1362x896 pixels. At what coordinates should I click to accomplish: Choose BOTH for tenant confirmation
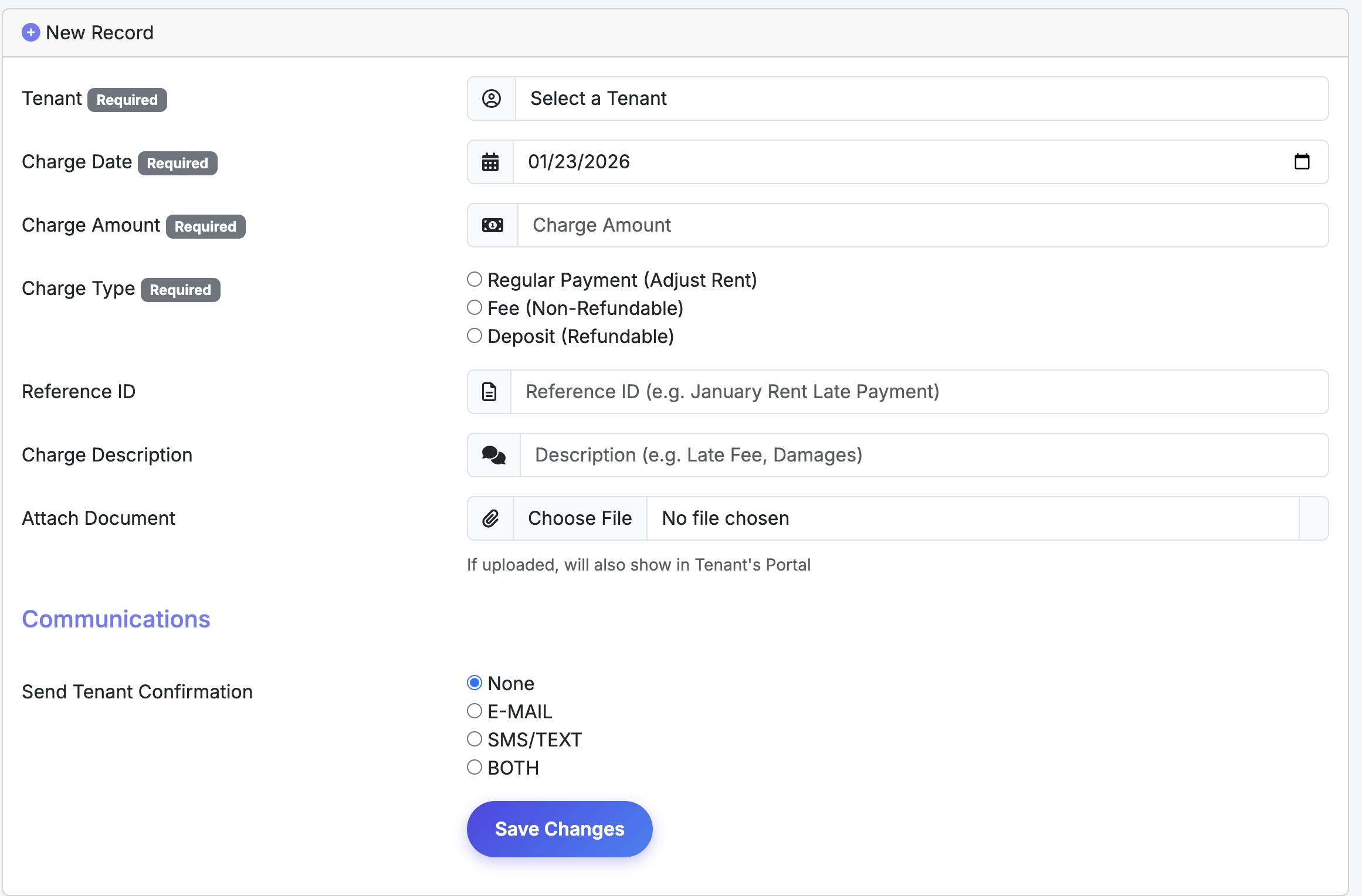[x=475, y=768]
